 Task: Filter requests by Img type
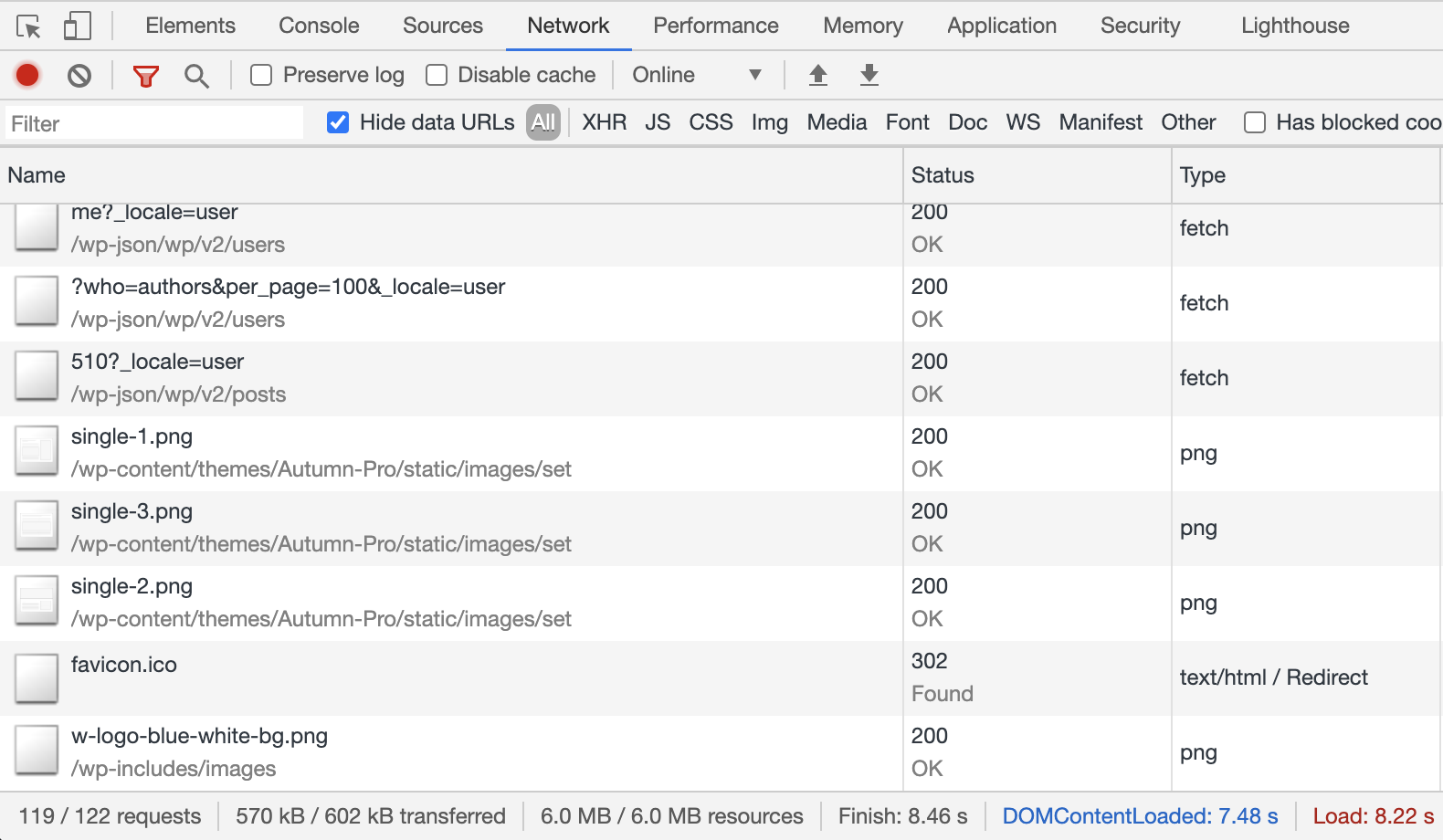point(769,122)
